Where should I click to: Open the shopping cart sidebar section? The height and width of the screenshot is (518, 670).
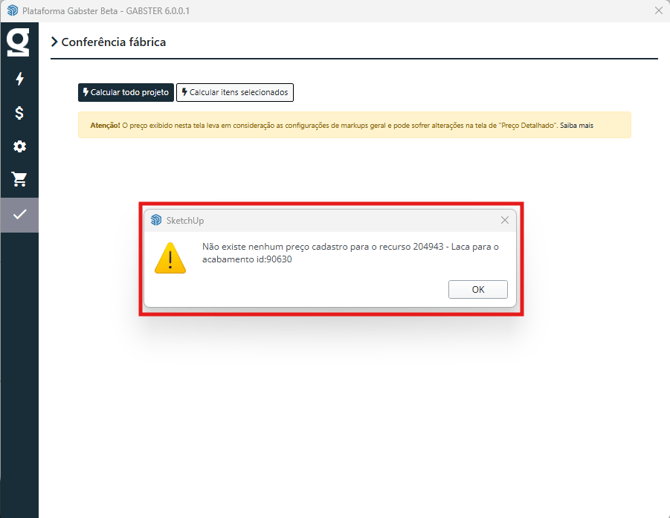click(19, 180)
